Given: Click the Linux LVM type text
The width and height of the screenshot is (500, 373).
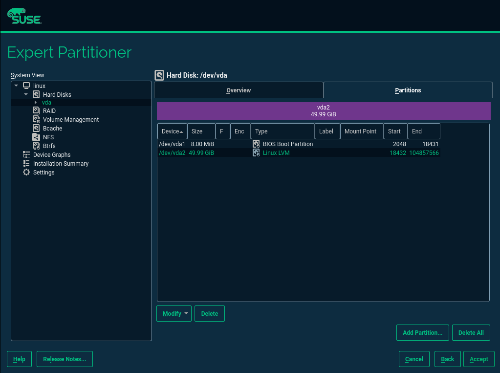Looking at the screenshot, I should [276, 153].
